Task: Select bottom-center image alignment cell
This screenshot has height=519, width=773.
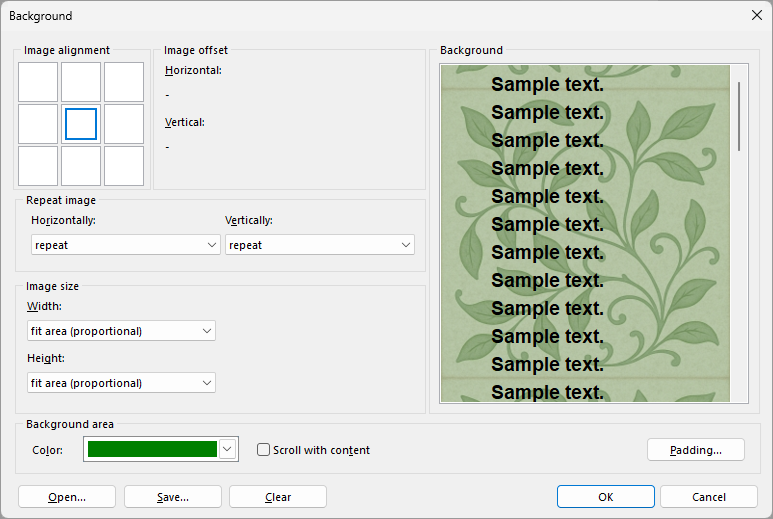Action: coord(81,166)
